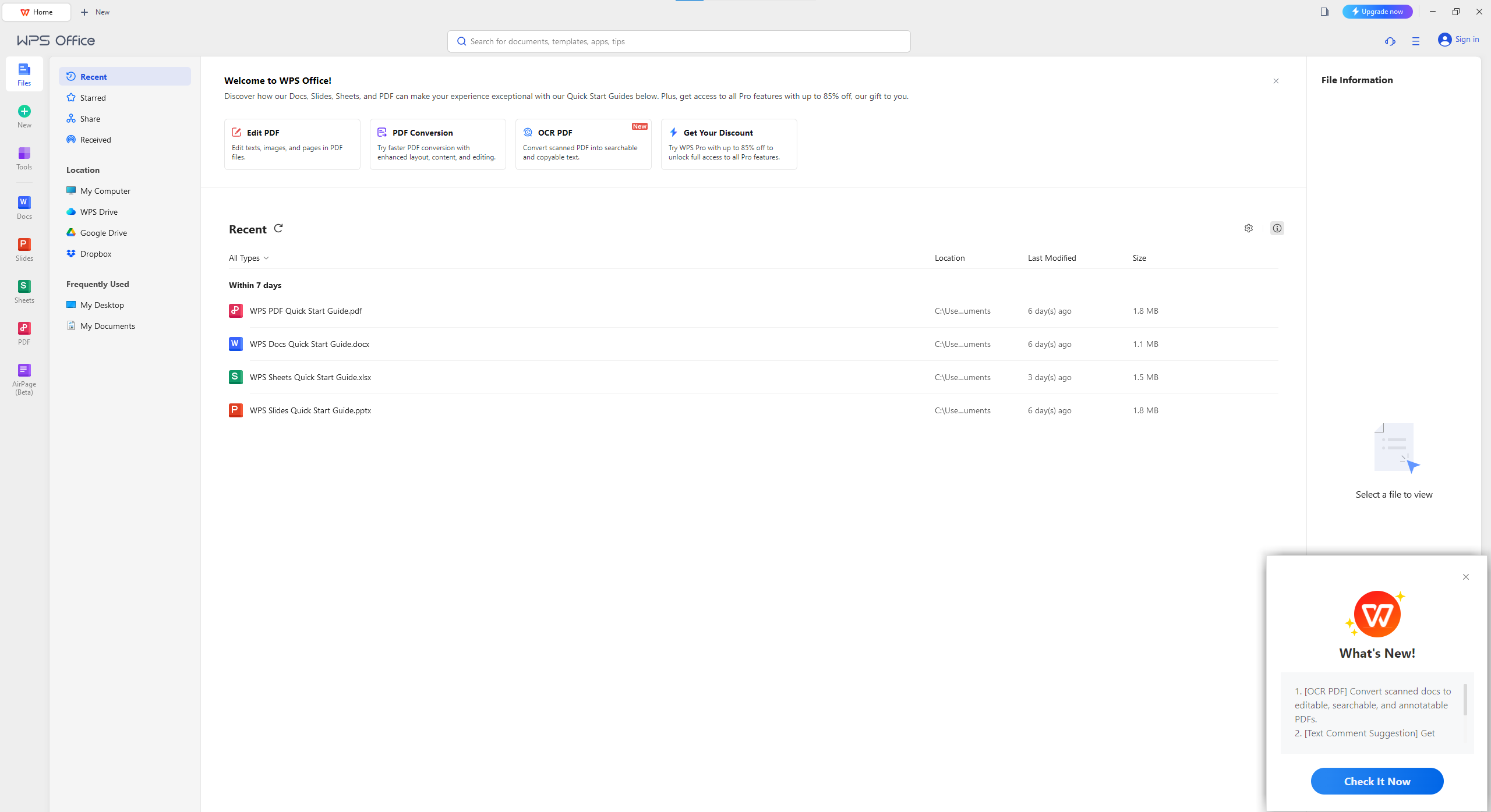Click the Check It Now button
The width and height of the screenshot is (1491, 812).
tap(1376, 781)
